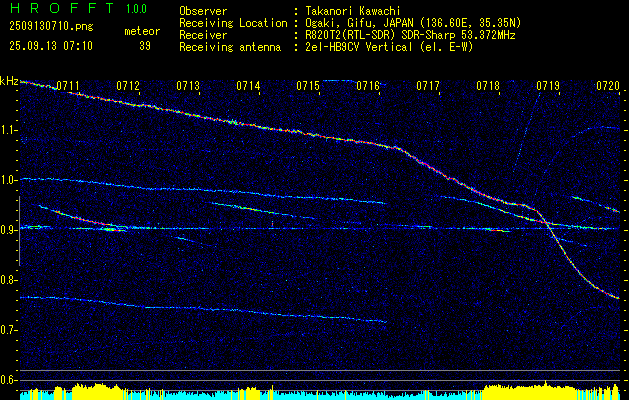The height and width of the screenshot is (400, 629).
Task: Click the 0.8 kHz axis label
Action: tap(9, 280)
